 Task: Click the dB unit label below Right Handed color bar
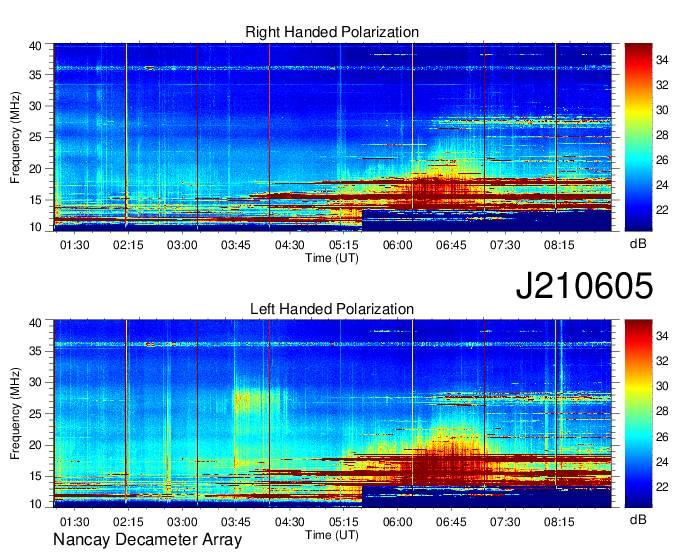[638, 243]
